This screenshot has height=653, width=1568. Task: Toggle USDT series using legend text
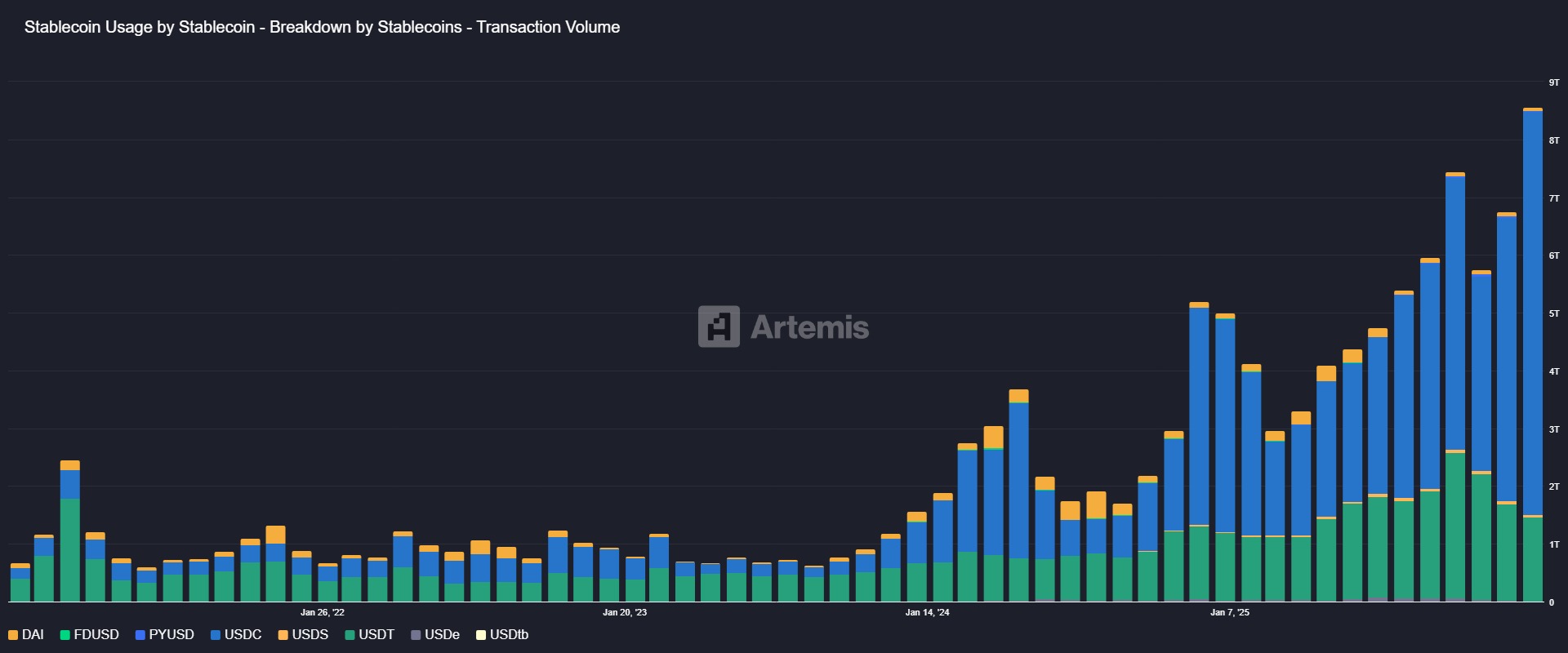(376, 635)
